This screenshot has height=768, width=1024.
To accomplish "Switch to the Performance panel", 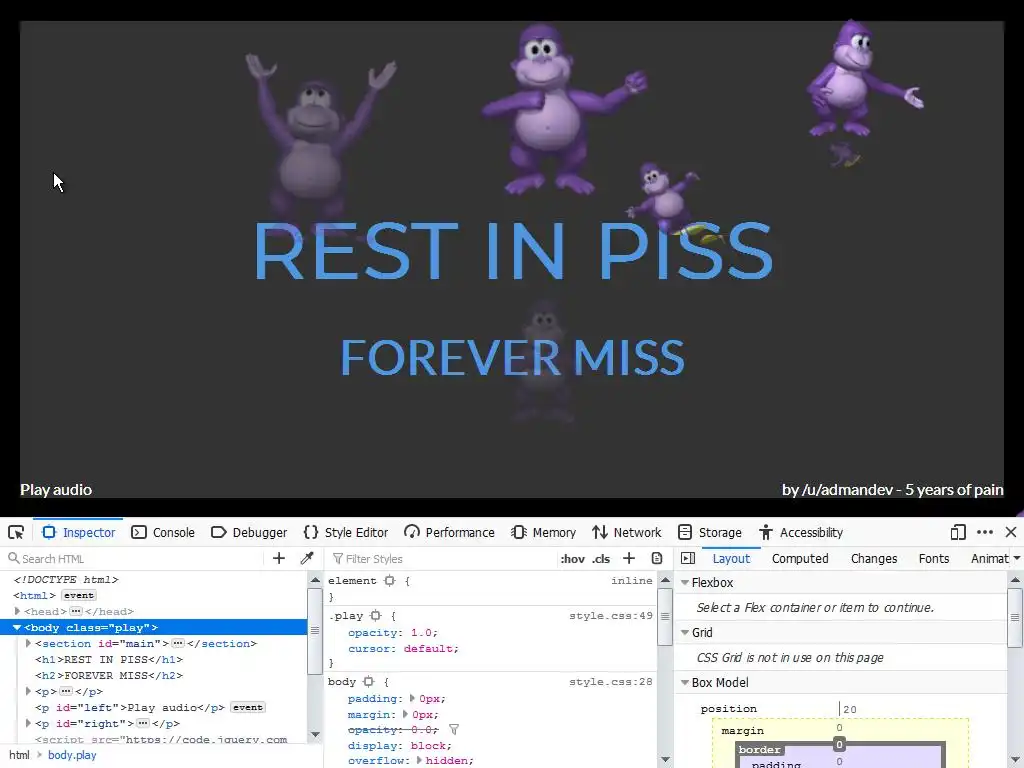I will pos(449,532).
